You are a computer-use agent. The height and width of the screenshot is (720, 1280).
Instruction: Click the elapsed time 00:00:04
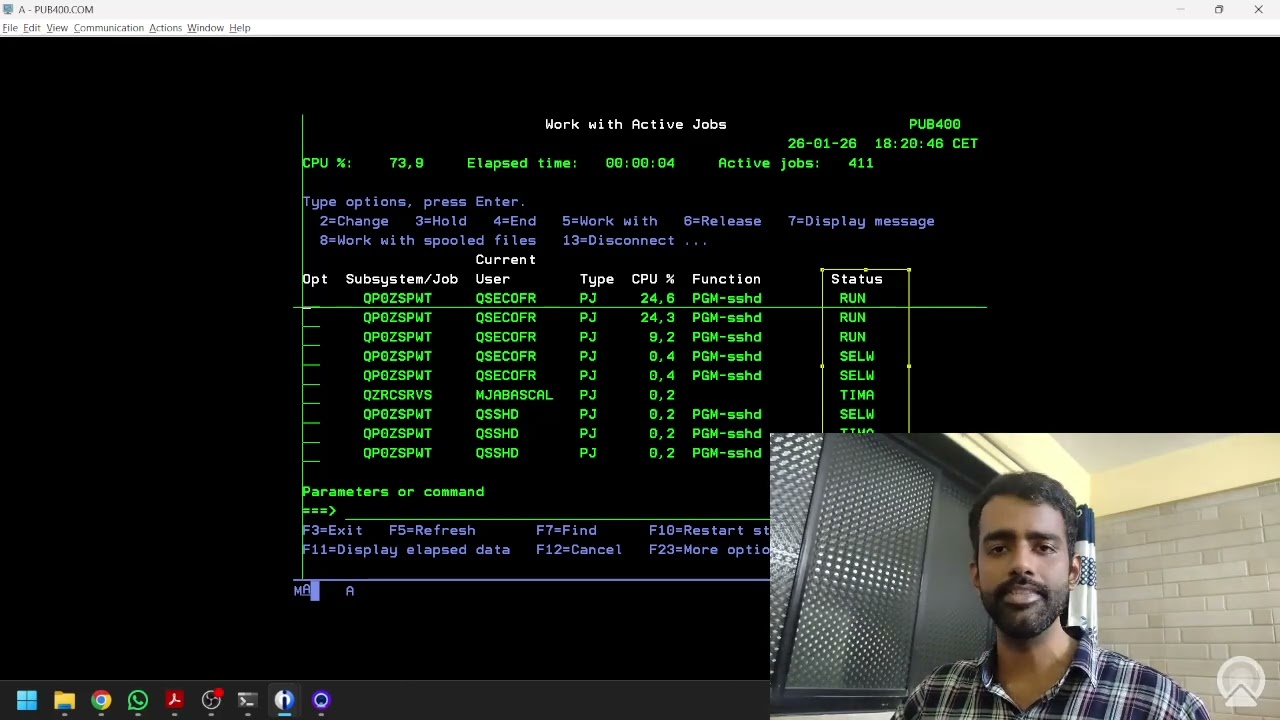click(x=640, y=163)
